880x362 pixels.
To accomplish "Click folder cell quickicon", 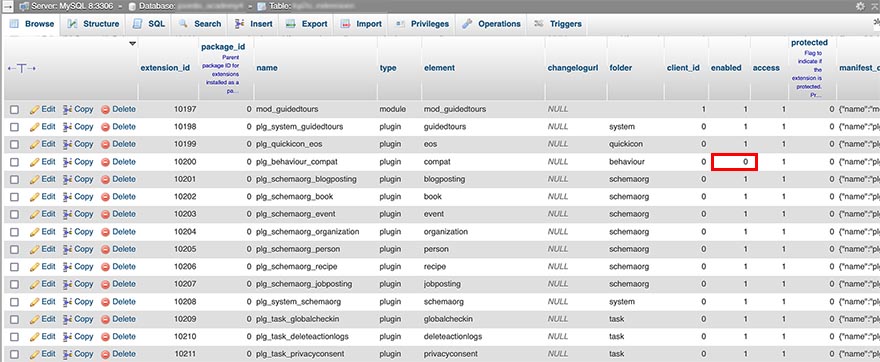I will [626, 144].
